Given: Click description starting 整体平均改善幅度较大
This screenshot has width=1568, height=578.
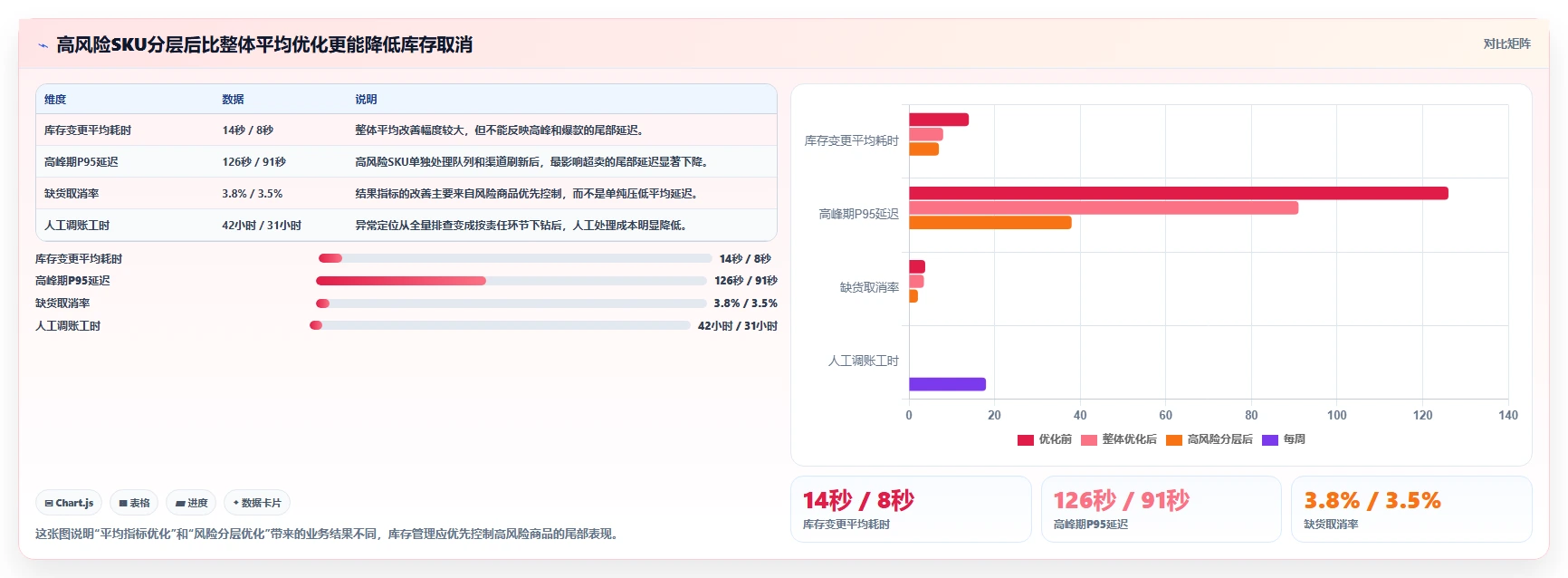Looking at the screenshot, I should tap(502, 130).
